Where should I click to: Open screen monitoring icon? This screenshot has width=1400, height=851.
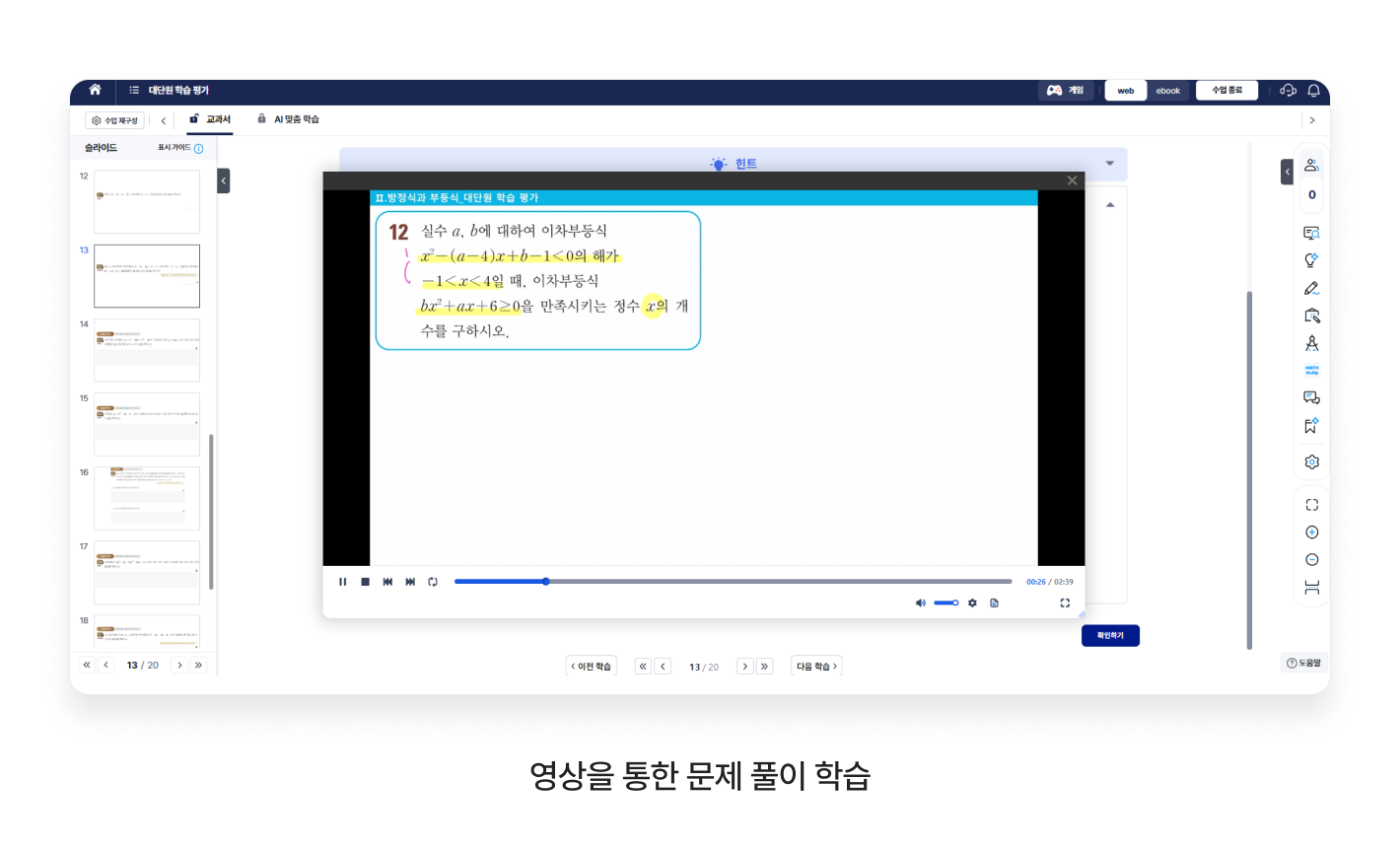point(1311,234)
